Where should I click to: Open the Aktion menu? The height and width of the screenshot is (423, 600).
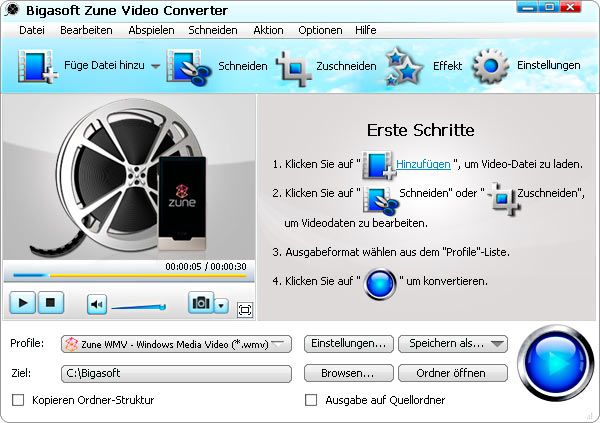tap(268, 30)
